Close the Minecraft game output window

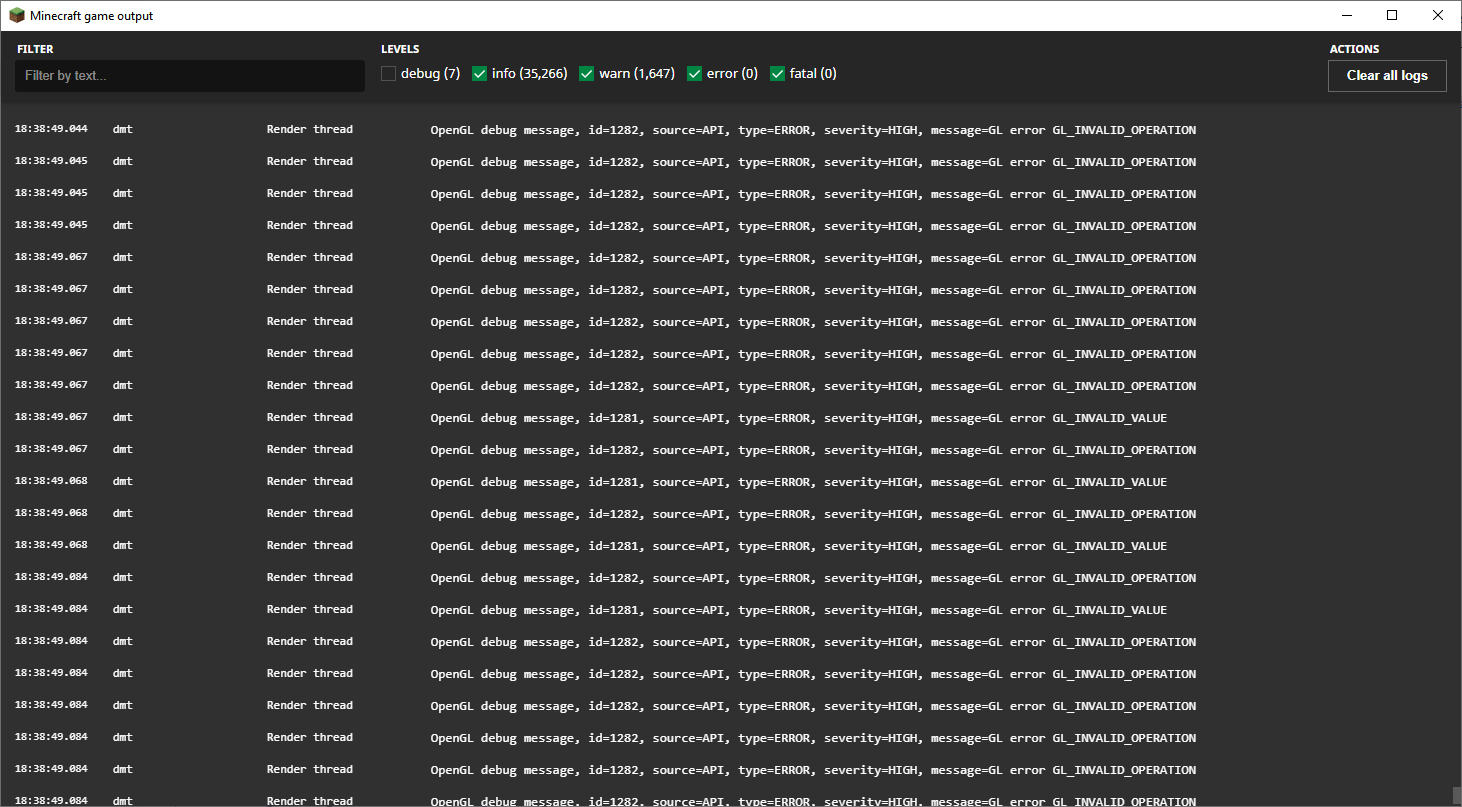1438,15
